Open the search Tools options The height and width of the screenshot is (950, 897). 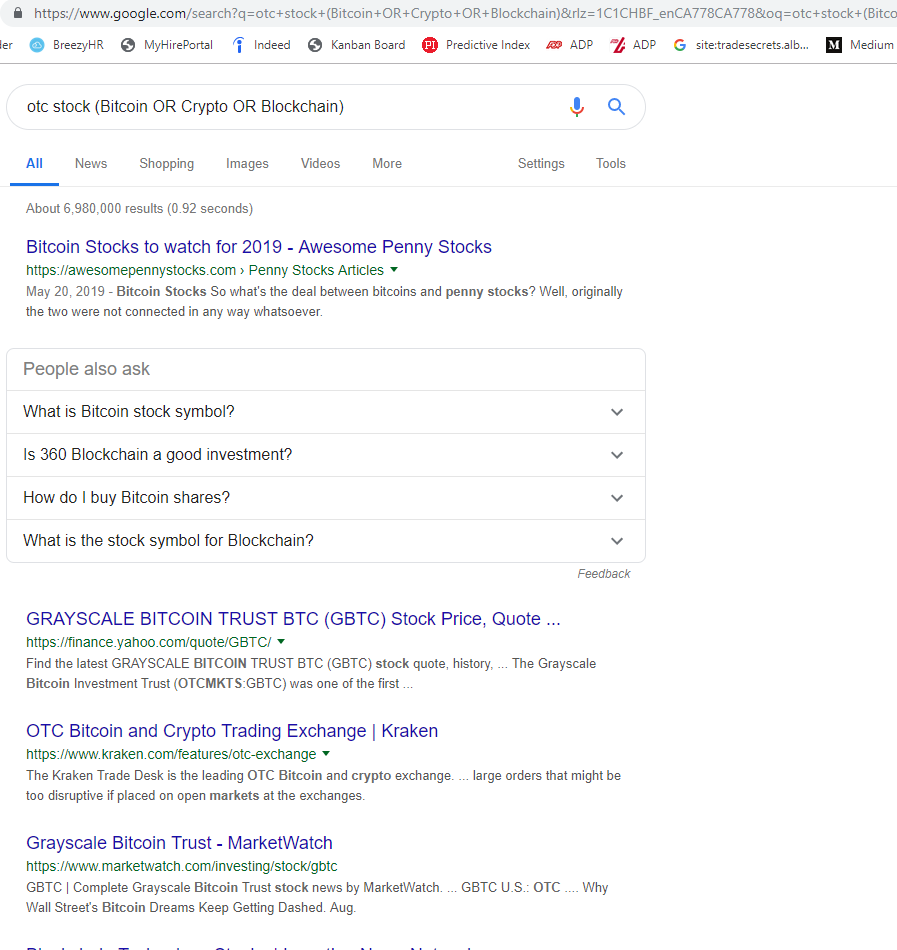(x=611, y=164)
